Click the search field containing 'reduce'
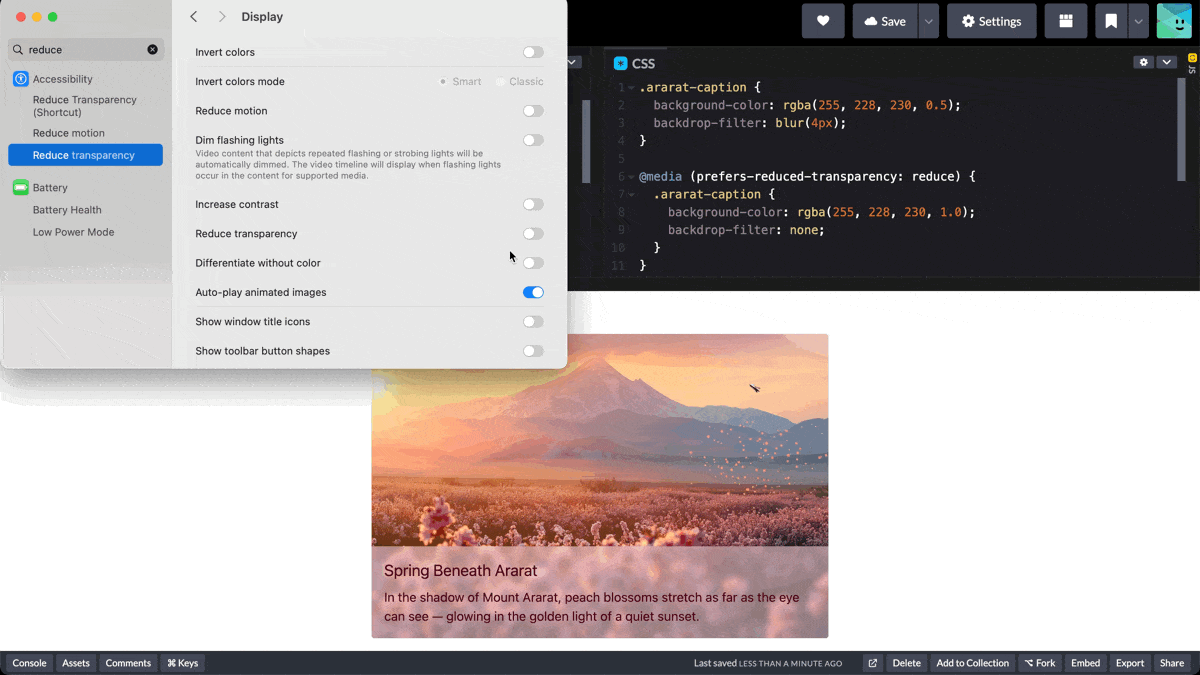Image resolution: width=1200 pixels, height=675 pixels. pyautogui.click(x=86, y=49)
